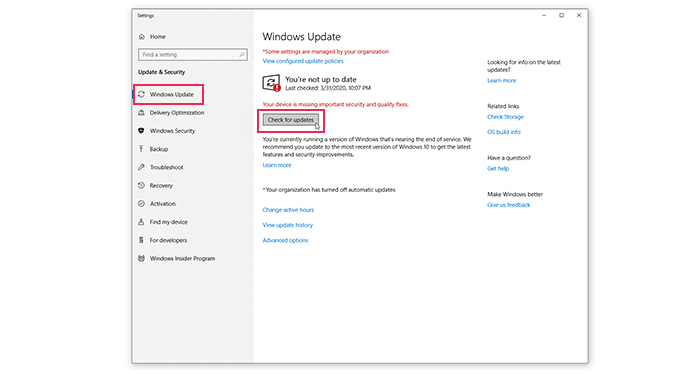Focus the Find a setting search box
This screenshot has width=700, height=374.
point(193,54)
